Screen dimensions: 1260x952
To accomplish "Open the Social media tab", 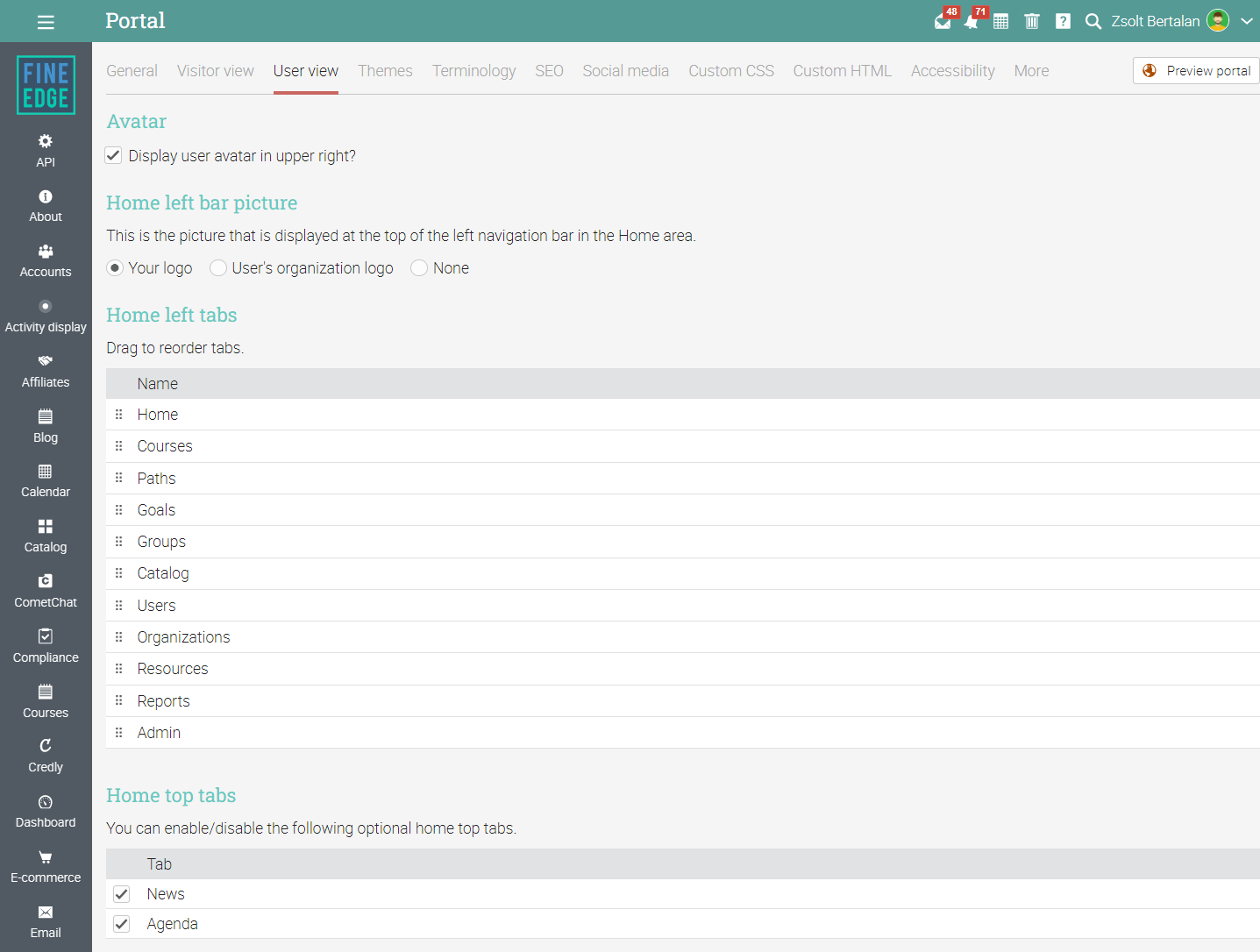I will click(x=625, y=71).
